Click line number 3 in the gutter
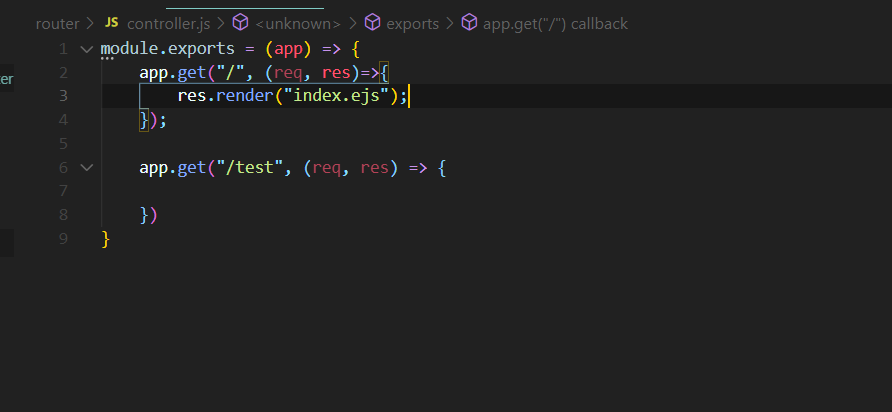 pos(63,96)
